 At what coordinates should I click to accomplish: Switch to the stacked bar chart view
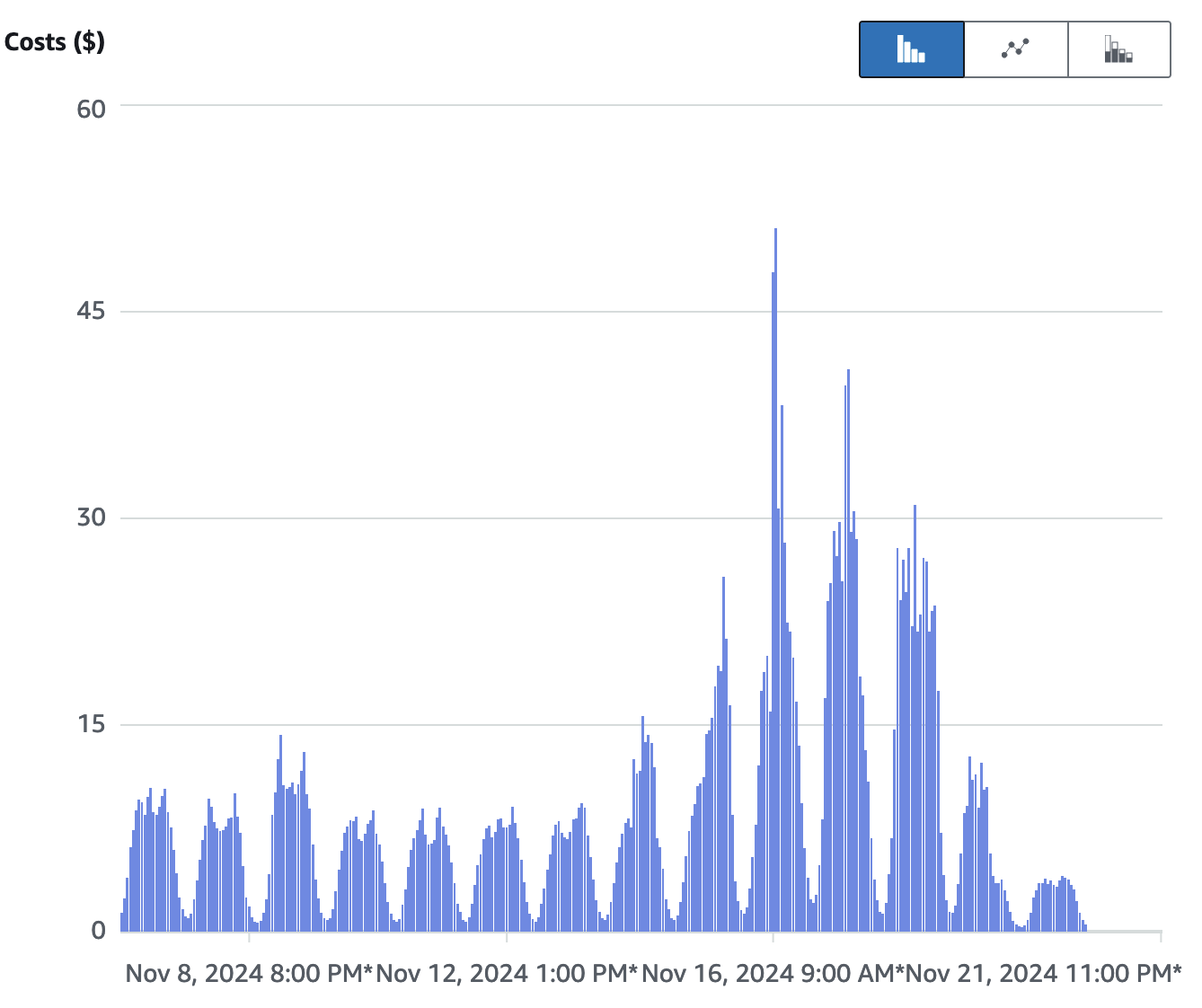coord(1119,49)
